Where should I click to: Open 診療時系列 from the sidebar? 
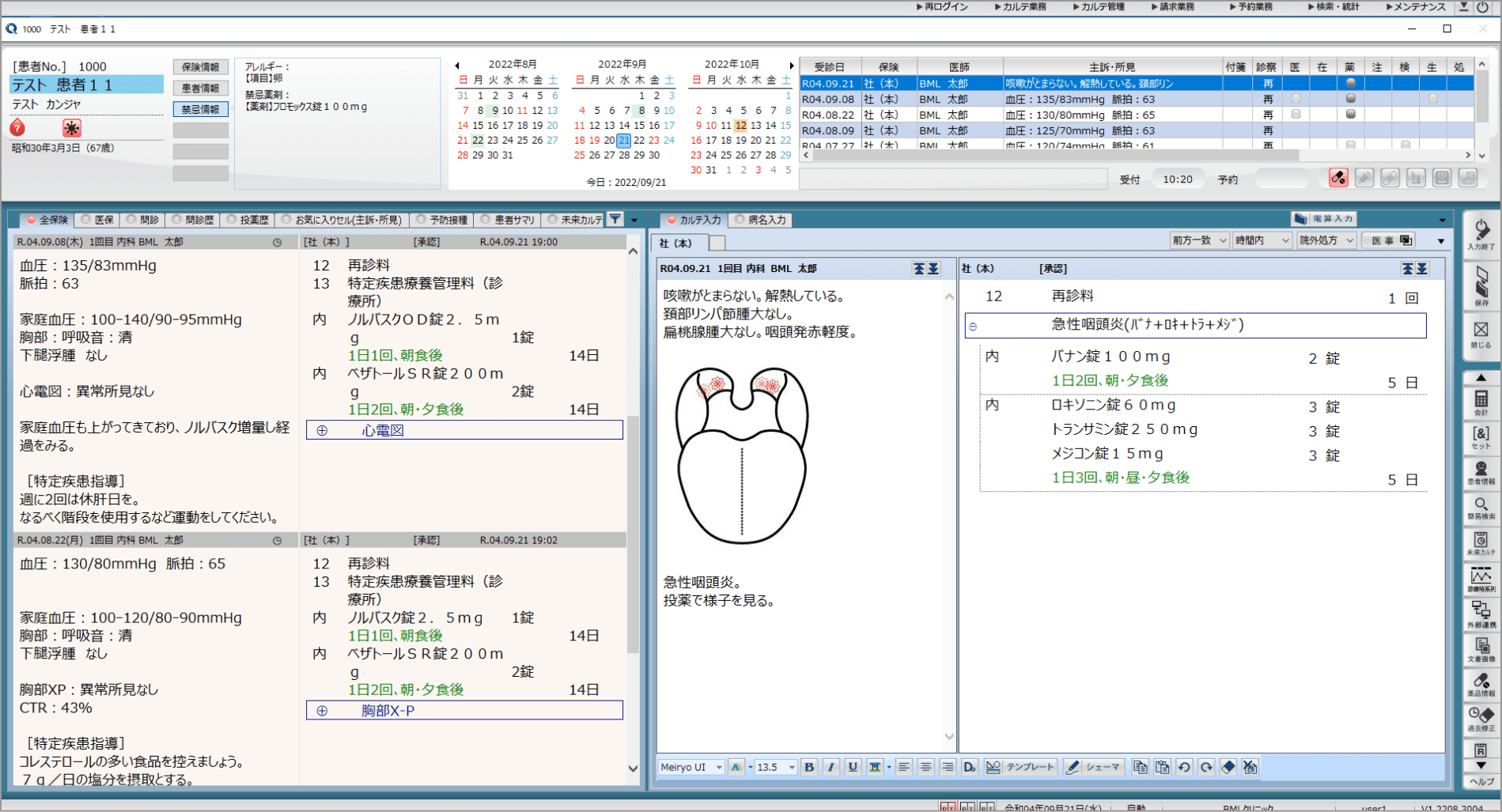point(1481,576)
